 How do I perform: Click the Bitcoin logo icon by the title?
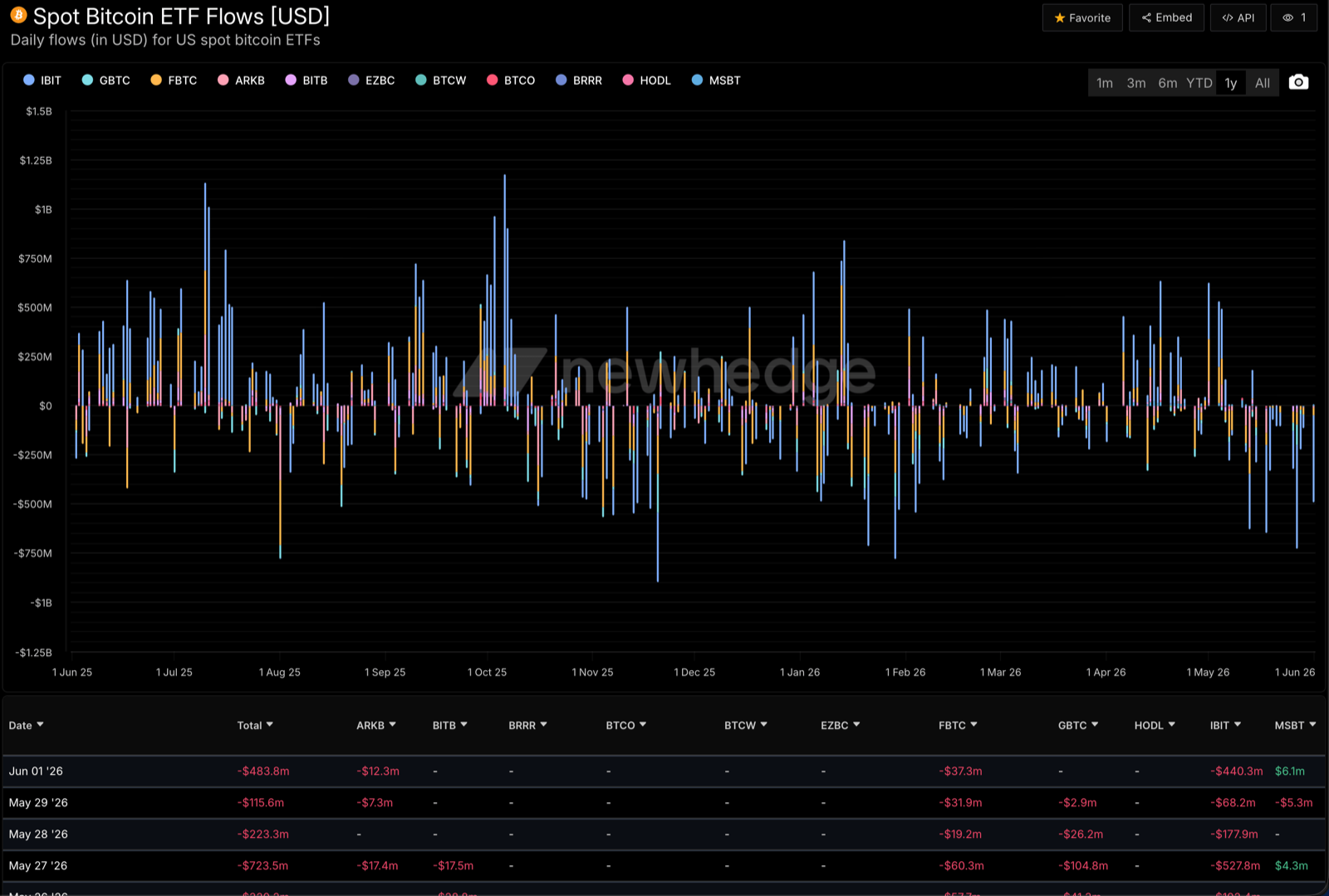click(x=18, y=15)
